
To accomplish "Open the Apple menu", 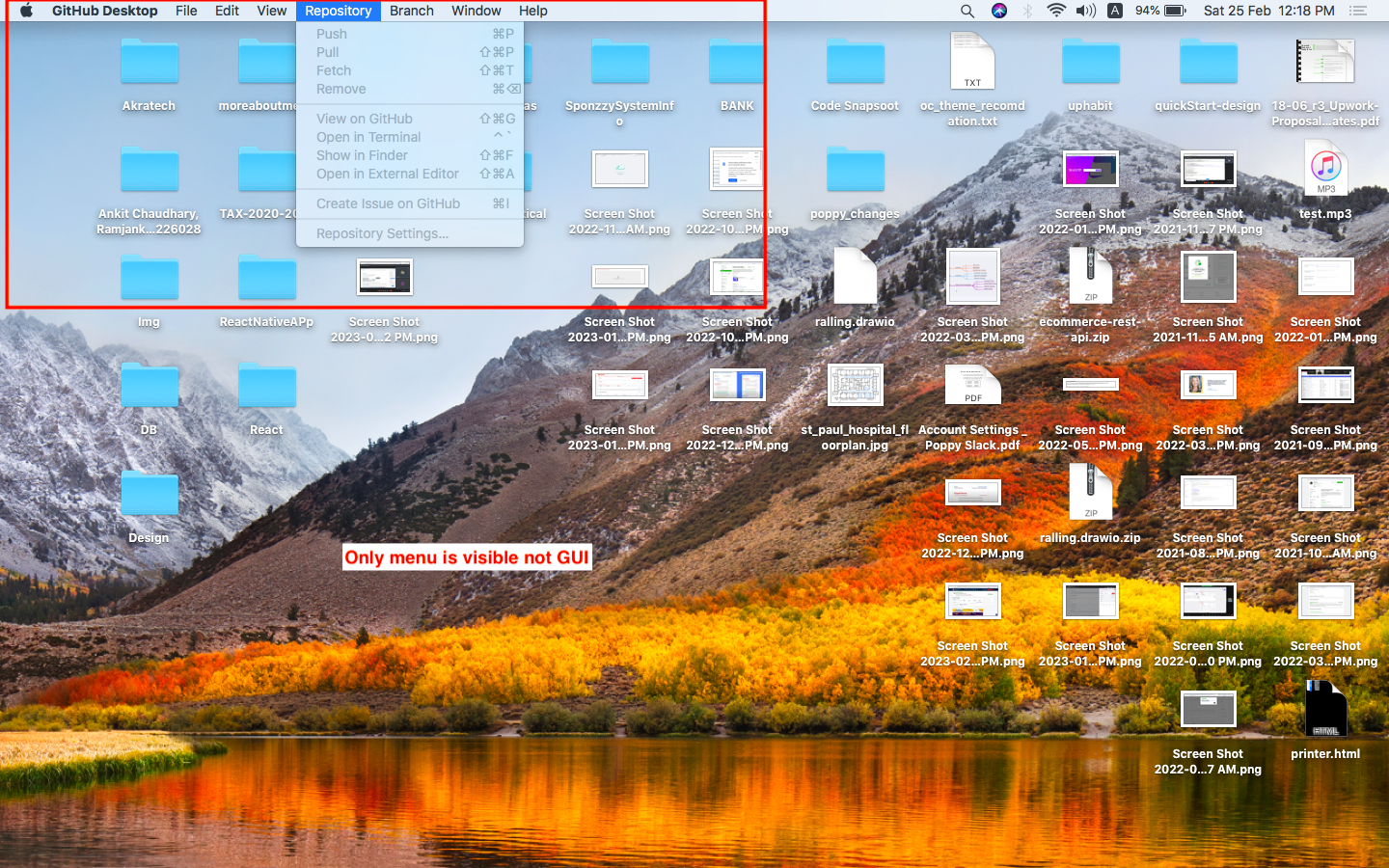I will (26, 11).
